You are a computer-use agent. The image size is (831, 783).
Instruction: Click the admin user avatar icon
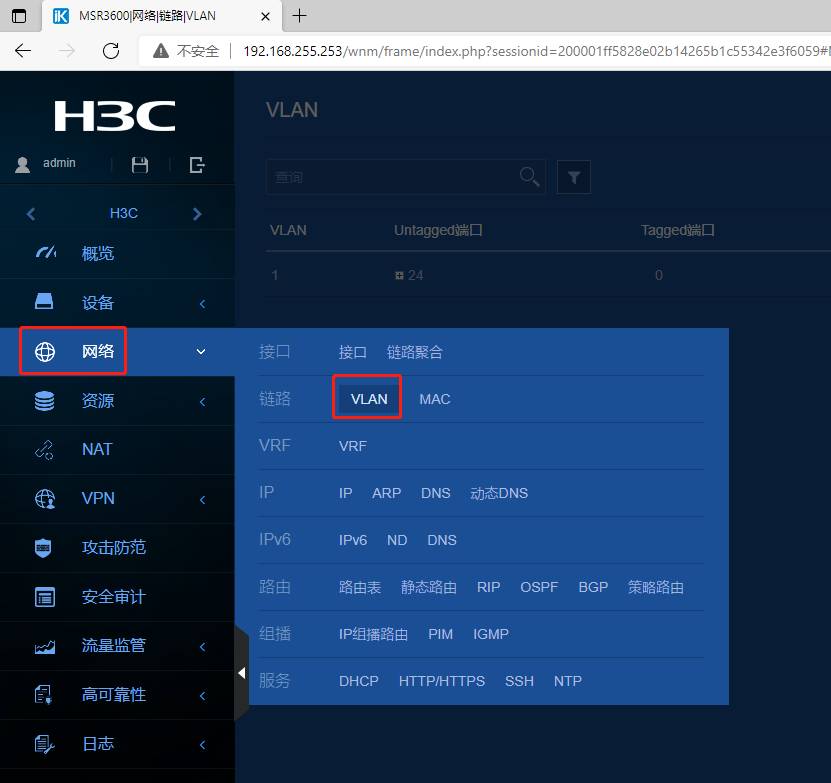click(x=22, y=165)
